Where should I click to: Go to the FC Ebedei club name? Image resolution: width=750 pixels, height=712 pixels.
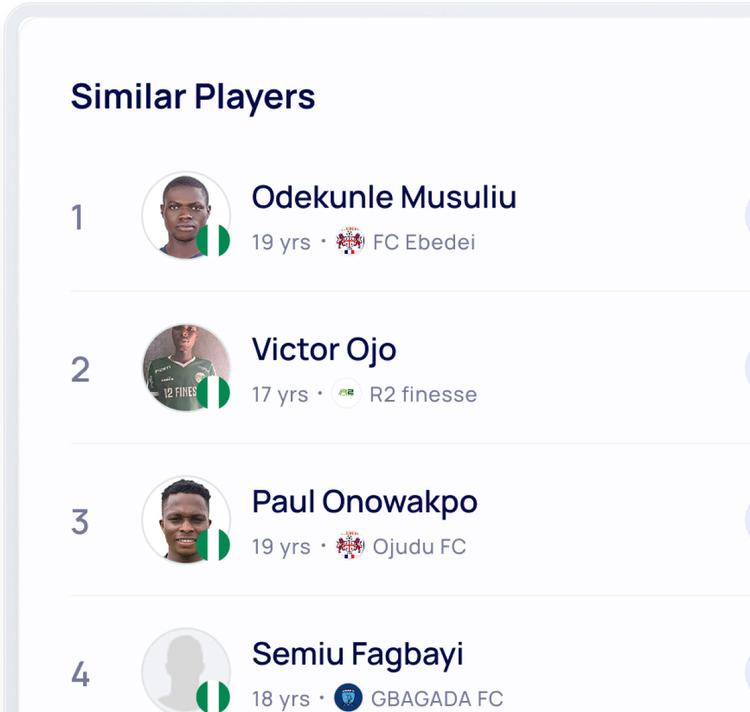[424, 242]
